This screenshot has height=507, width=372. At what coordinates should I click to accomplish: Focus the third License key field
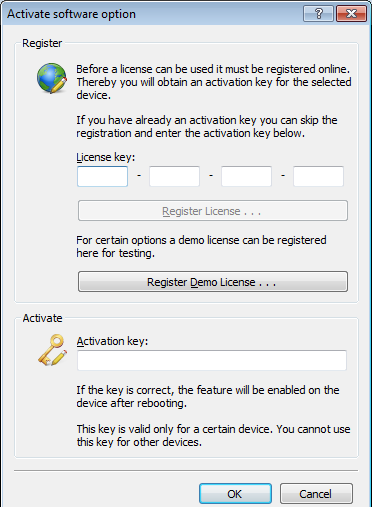point(246,176)
